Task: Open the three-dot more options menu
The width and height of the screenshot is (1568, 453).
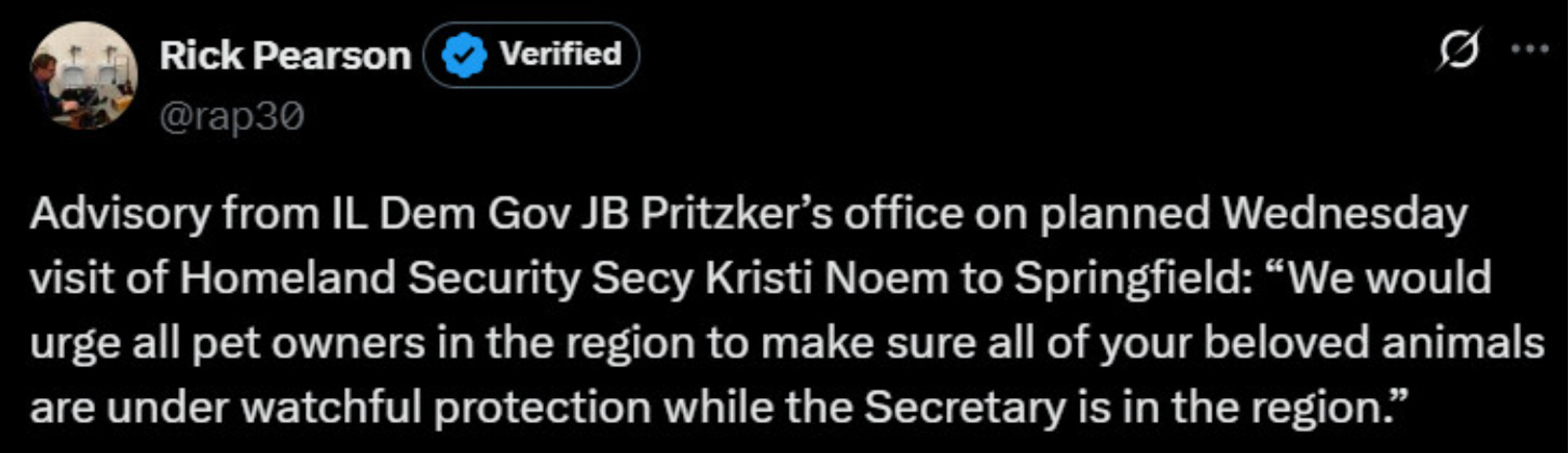Action: (1530, 49)
